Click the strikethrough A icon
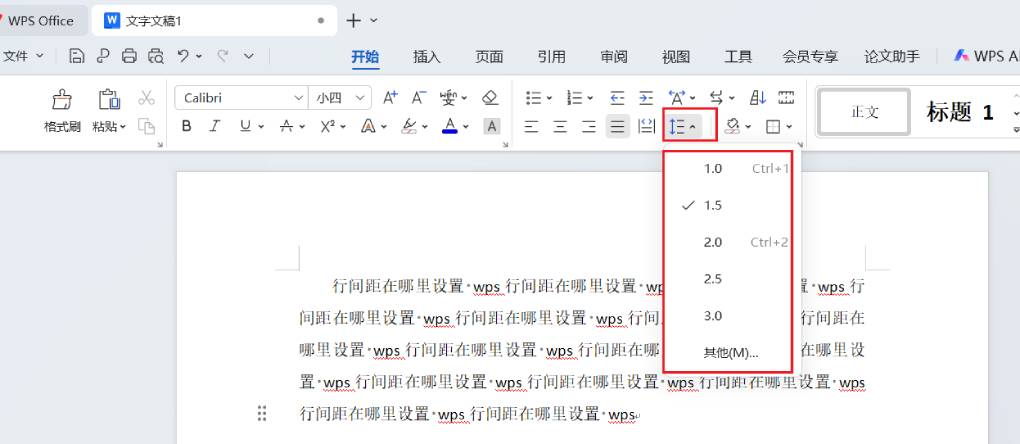Viewport: 1020px width, 444px height. coord(286,126)
